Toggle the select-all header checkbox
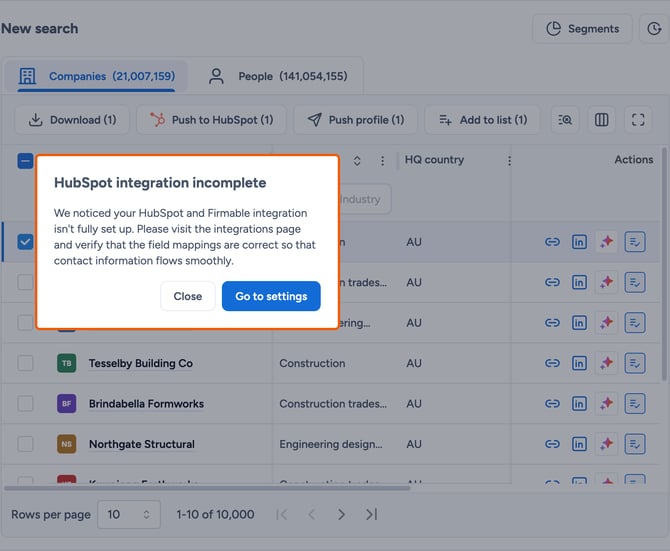This screenshot has width=670, height=551. (25, 161)
